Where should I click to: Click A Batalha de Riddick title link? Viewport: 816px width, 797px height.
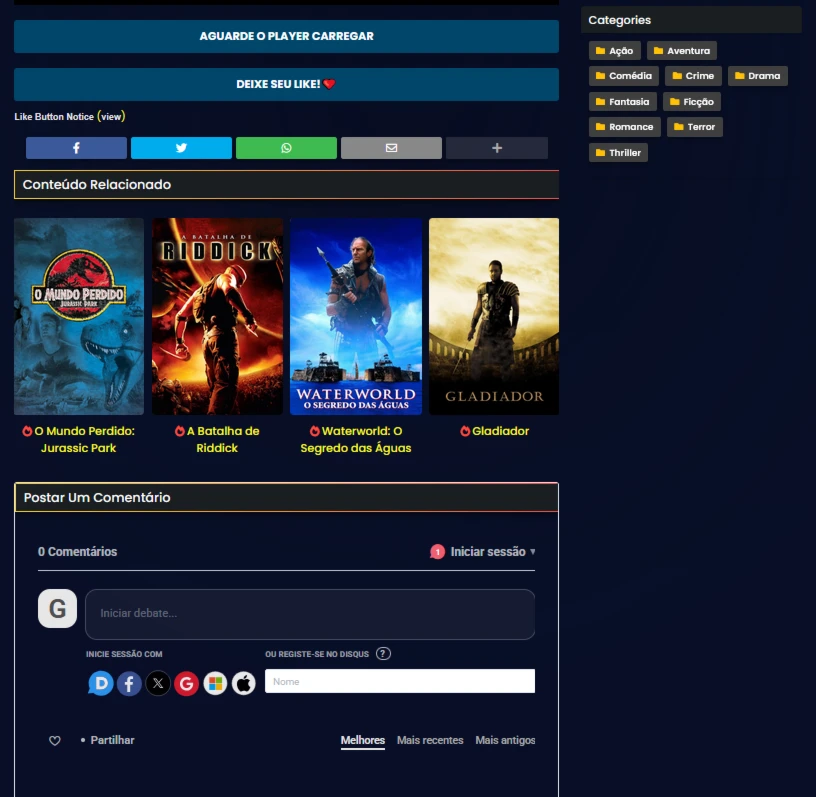click(x=217, y=439)
